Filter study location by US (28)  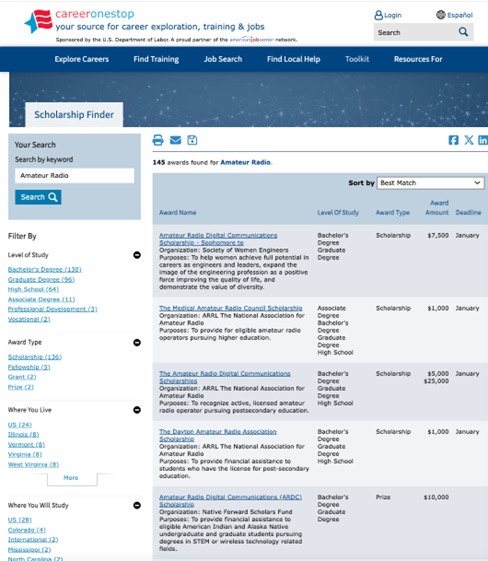(x=20, y=520)
